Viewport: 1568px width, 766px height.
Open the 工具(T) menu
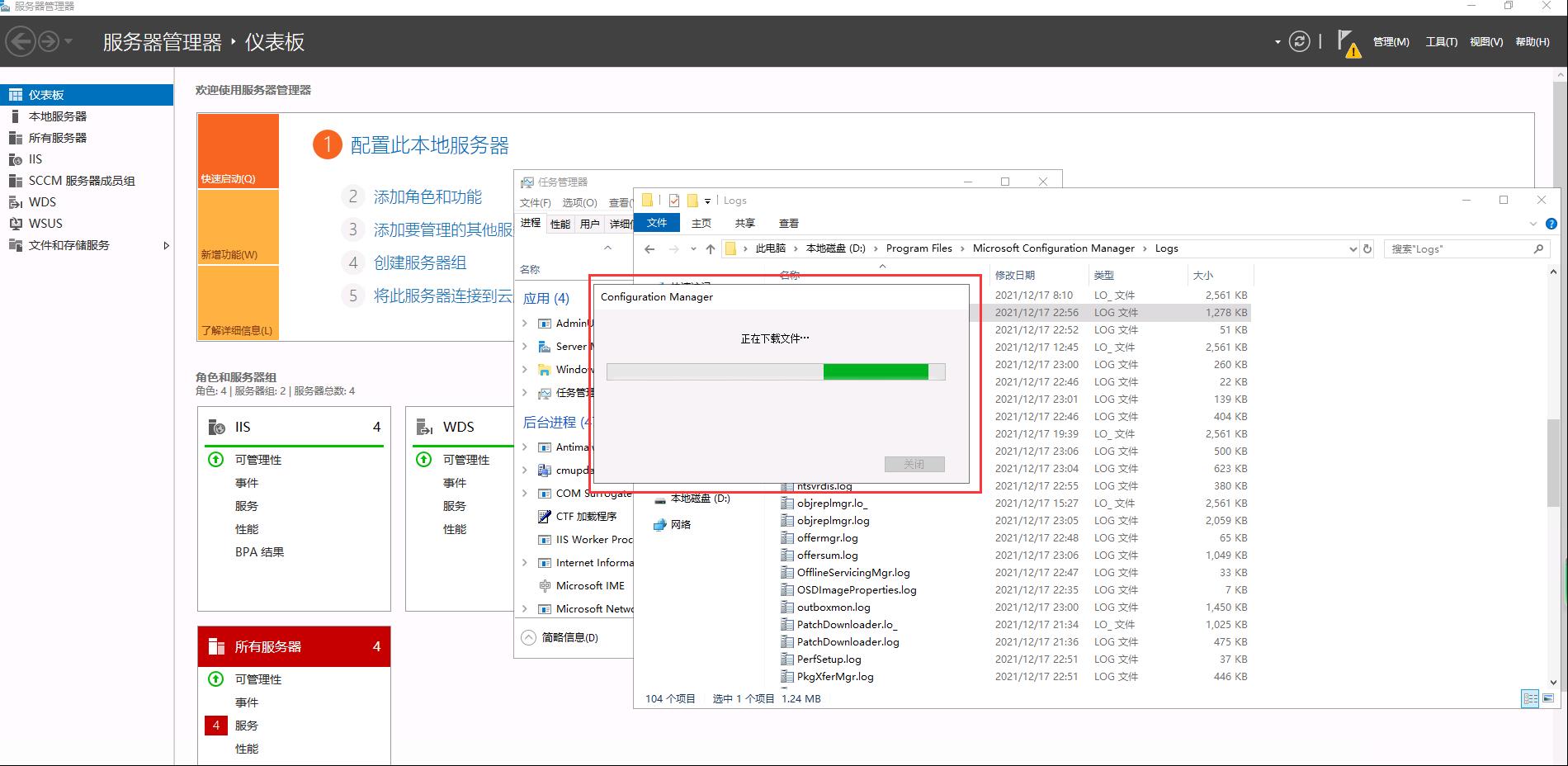pos(1441,42)
